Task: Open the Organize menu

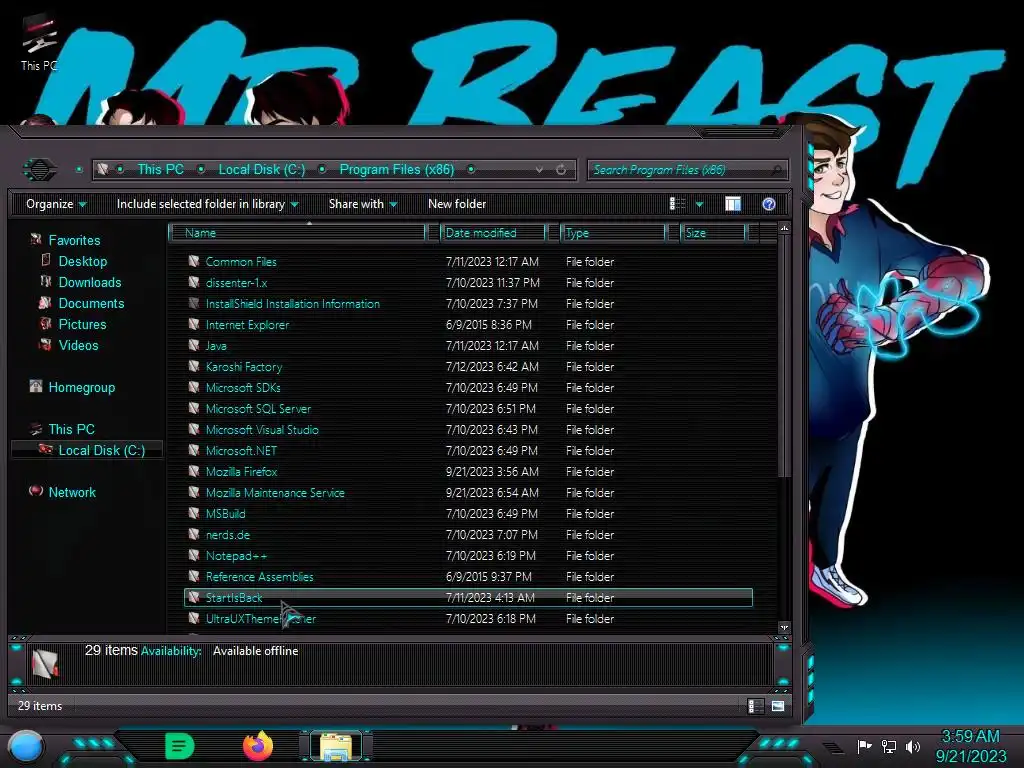Action: tap(56, 204)
